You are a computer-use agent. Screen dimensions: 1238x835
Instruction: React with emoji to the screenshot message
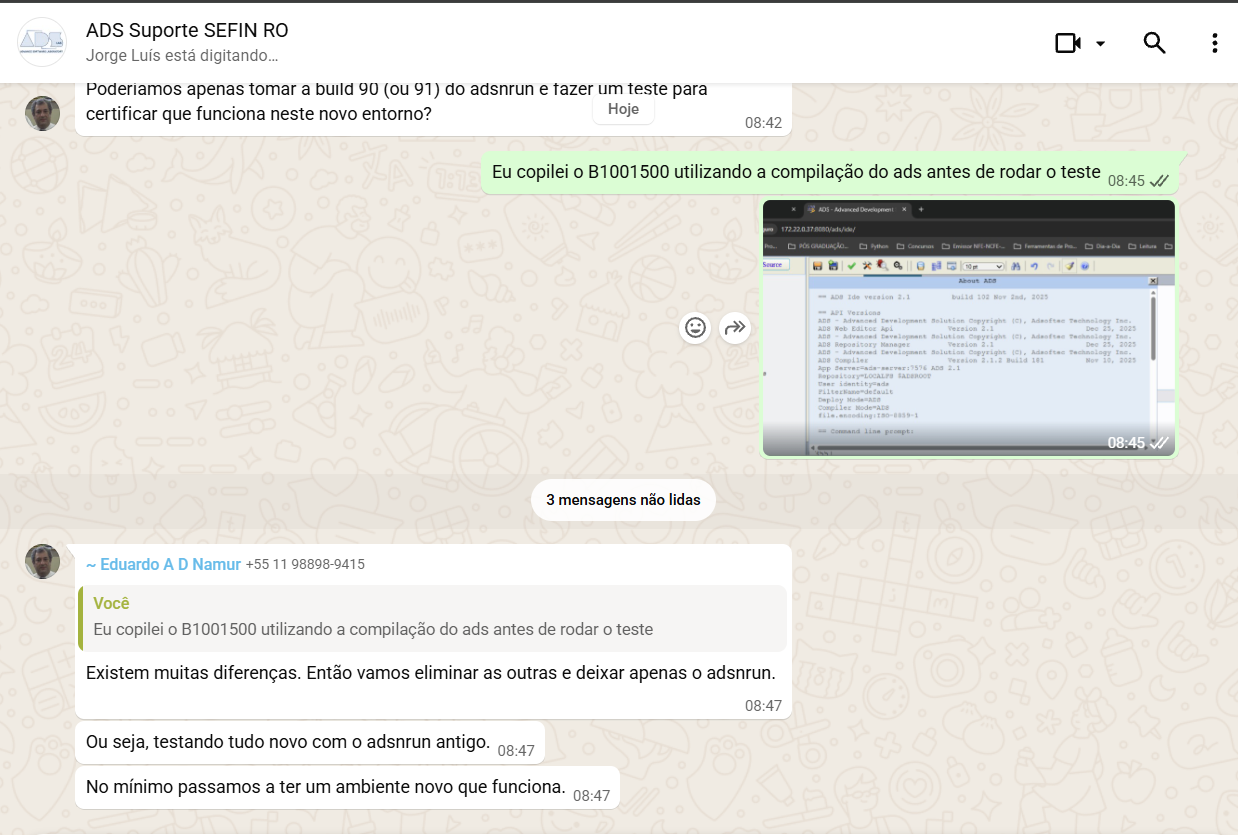pos(695,327)
